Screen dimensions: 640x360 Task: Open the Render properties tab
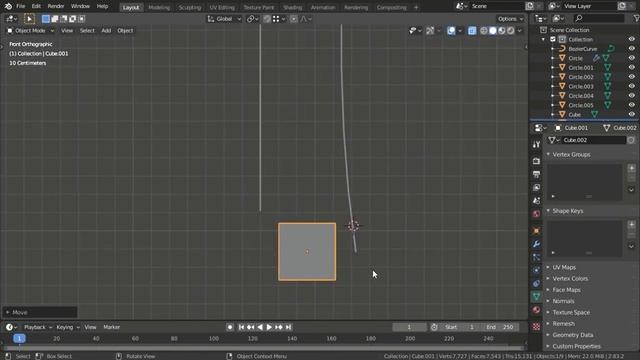[x=536, y=161]
